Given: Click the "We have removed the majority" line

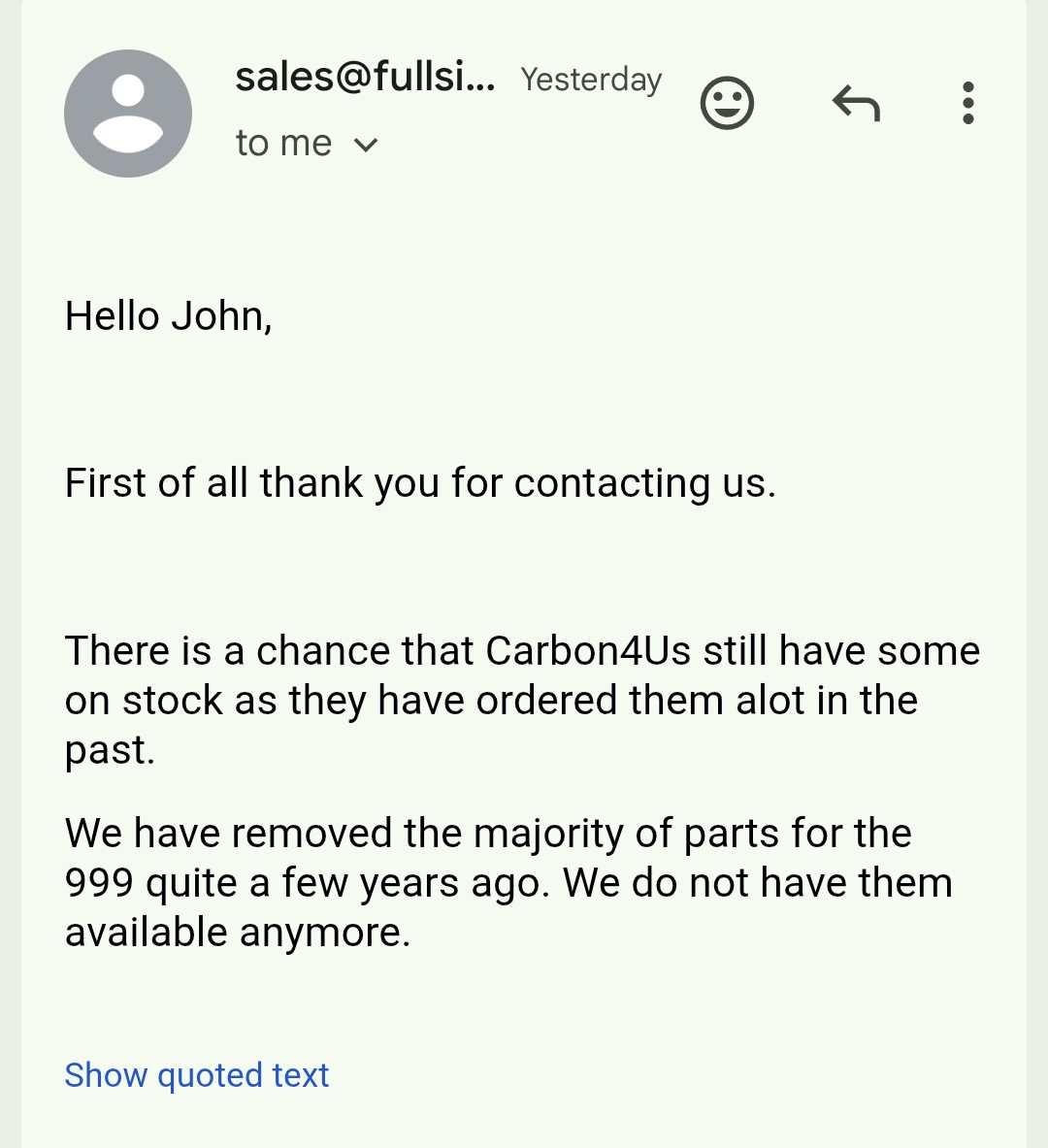Looking at the screenshot, I should coord(488,834).
